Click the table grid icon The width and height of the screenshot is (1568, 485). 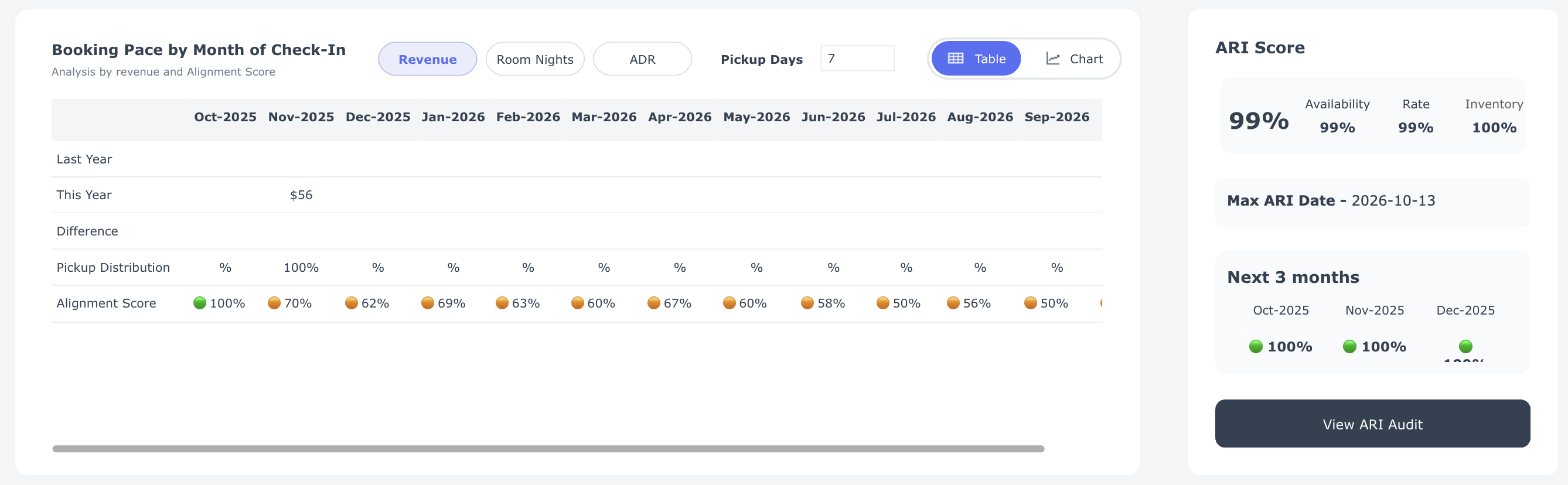[x=955, y=59]
